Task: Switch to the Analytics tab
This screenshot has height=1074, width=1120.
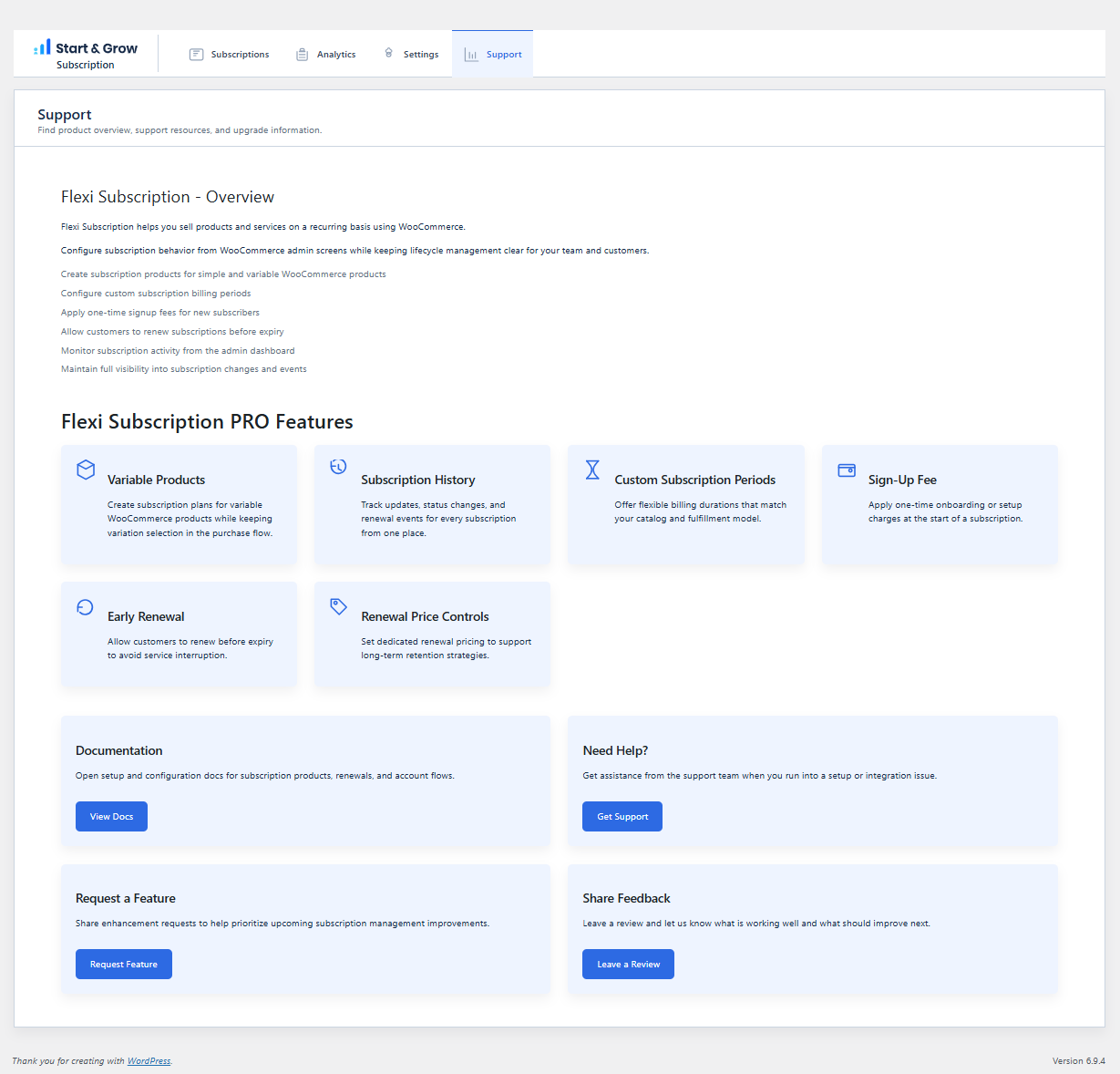Action: tap(325, 55)
